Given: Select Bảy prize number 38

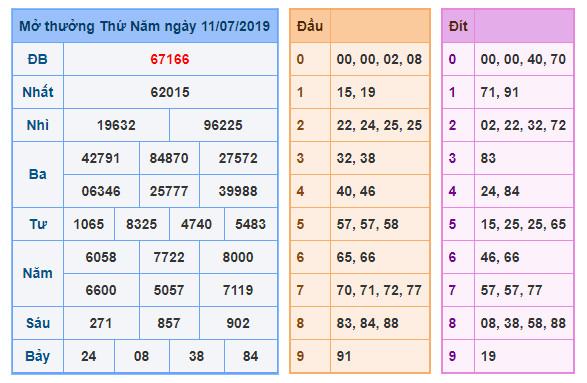Looking at the screenshot, I should click(x=197, y=356).
